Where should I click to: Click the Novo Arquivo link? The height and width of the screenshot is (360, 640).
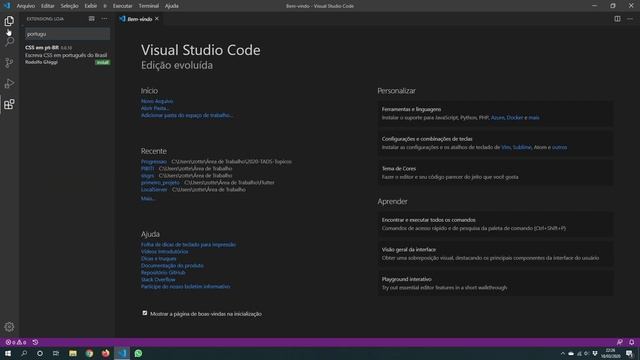[x=157, y=101]
